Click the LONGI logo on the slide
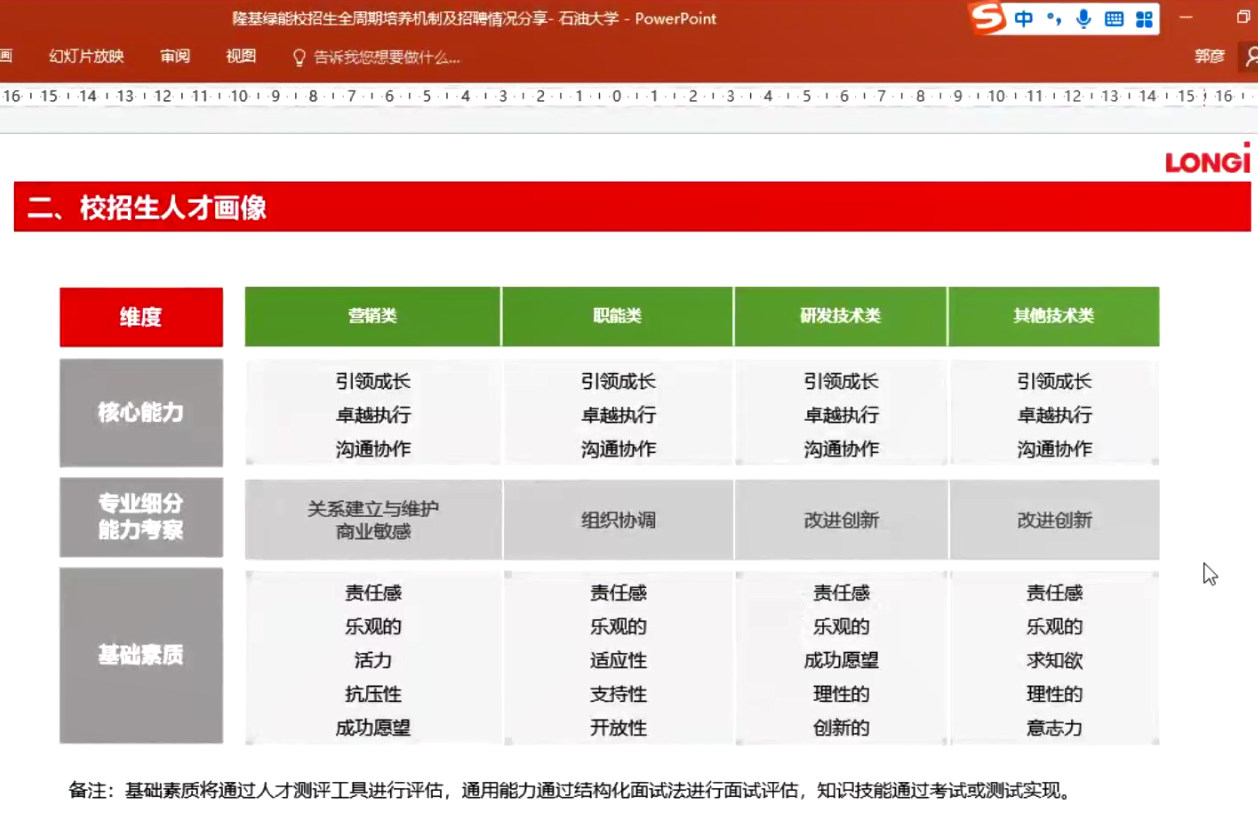 pyautogui.click(x=1206, y=160)
